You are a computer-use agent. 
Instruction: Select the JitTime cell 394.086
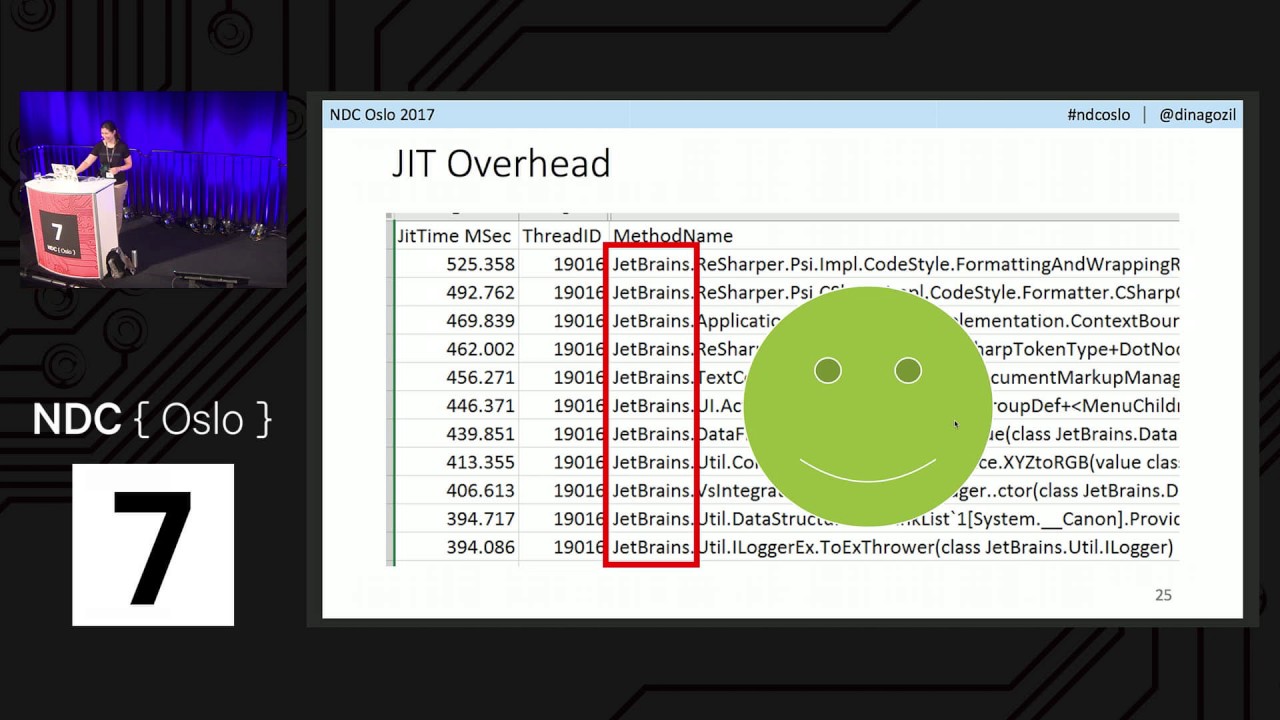482,548
